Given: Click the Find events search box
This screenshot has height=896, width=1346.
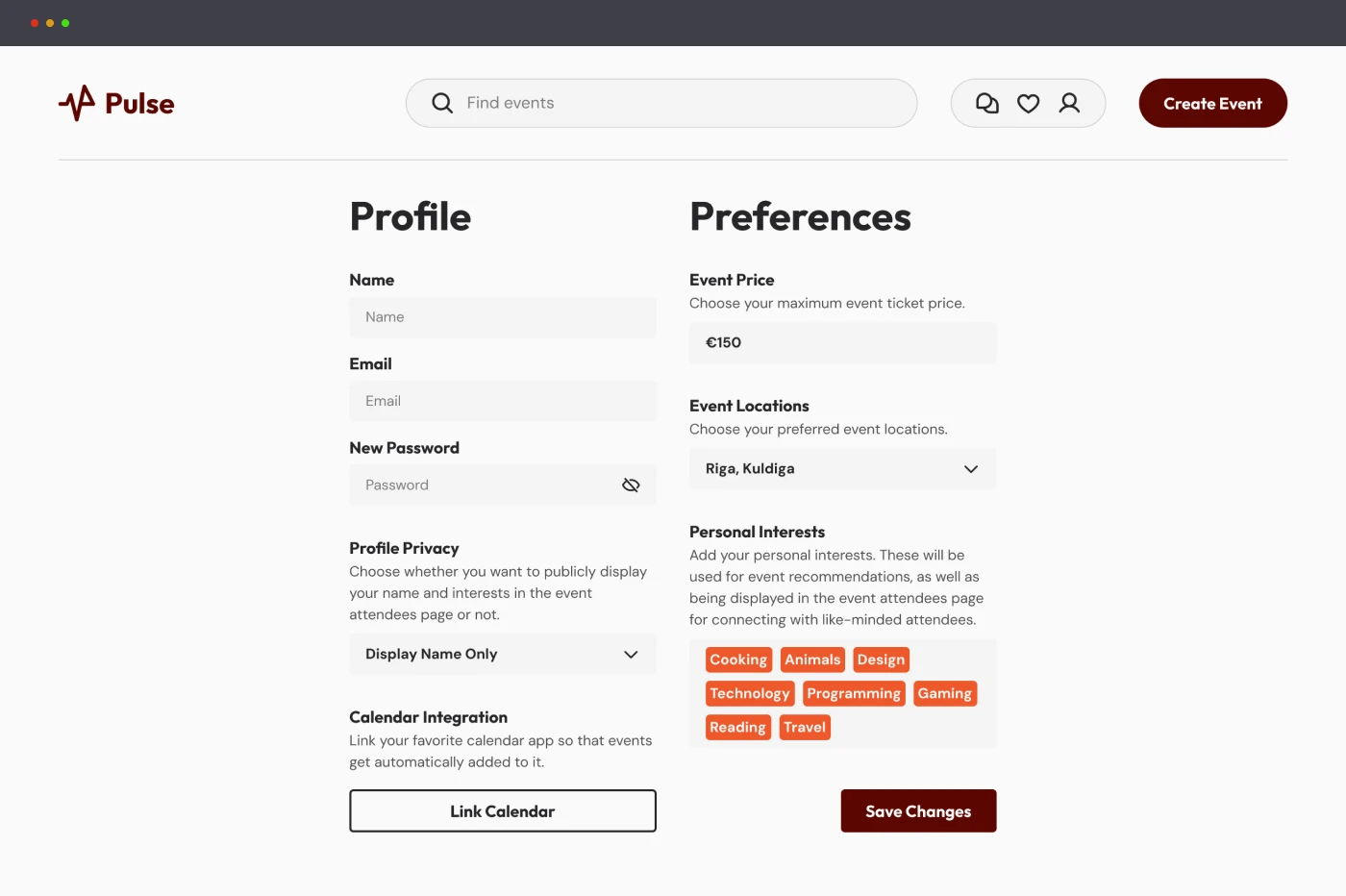Looking at the screenshot, I should (673, 103).
